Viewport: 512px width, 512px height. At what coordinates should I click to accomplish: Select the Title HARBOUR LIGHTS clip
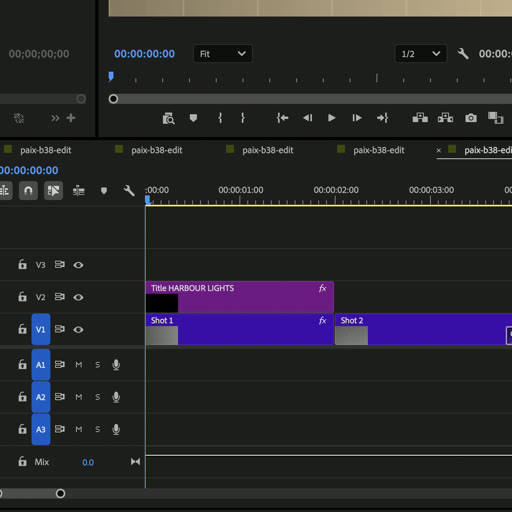pyautogui.click(x=240, y=297)
